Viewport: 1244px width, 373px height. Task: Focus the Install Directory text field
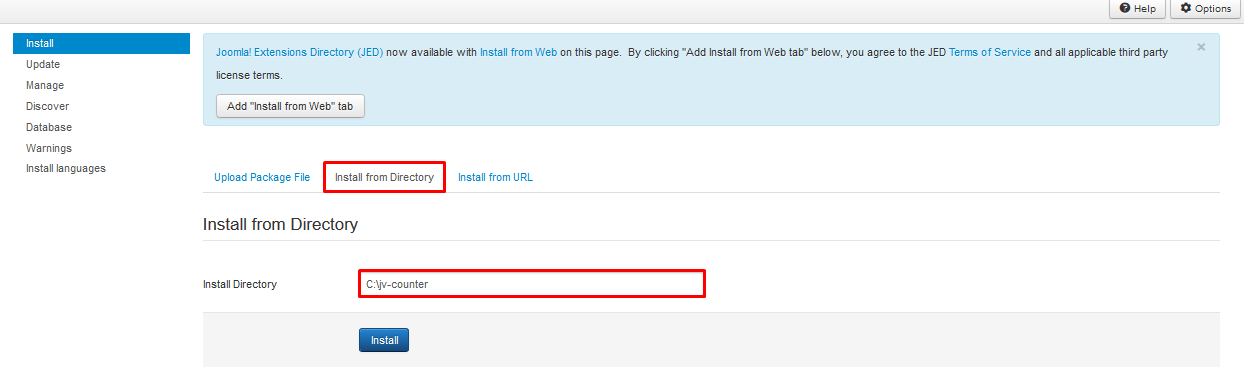[532, 284]
